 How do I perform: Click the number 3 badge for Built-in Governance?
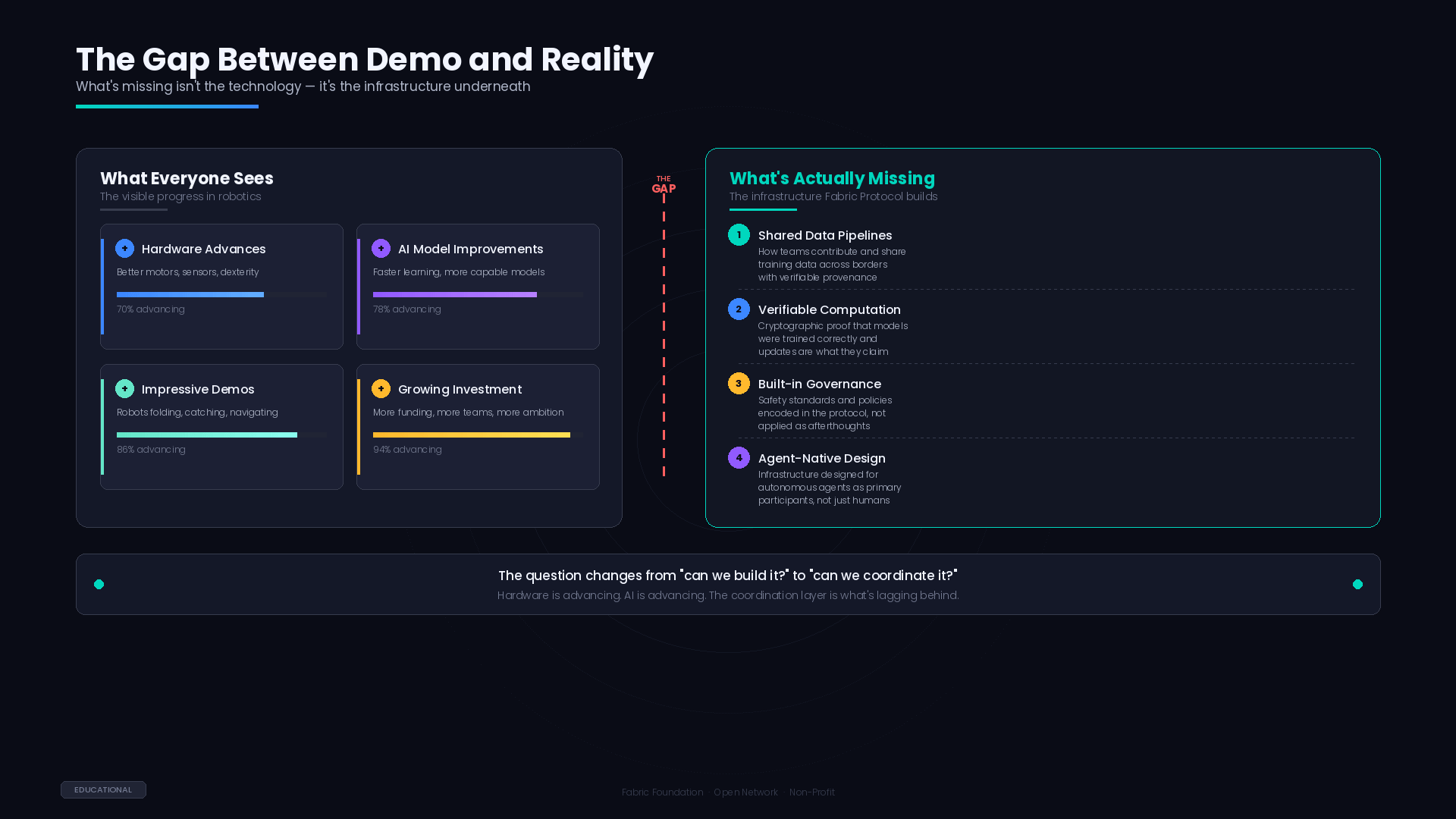pyautogui.click(x=739, y=384)
